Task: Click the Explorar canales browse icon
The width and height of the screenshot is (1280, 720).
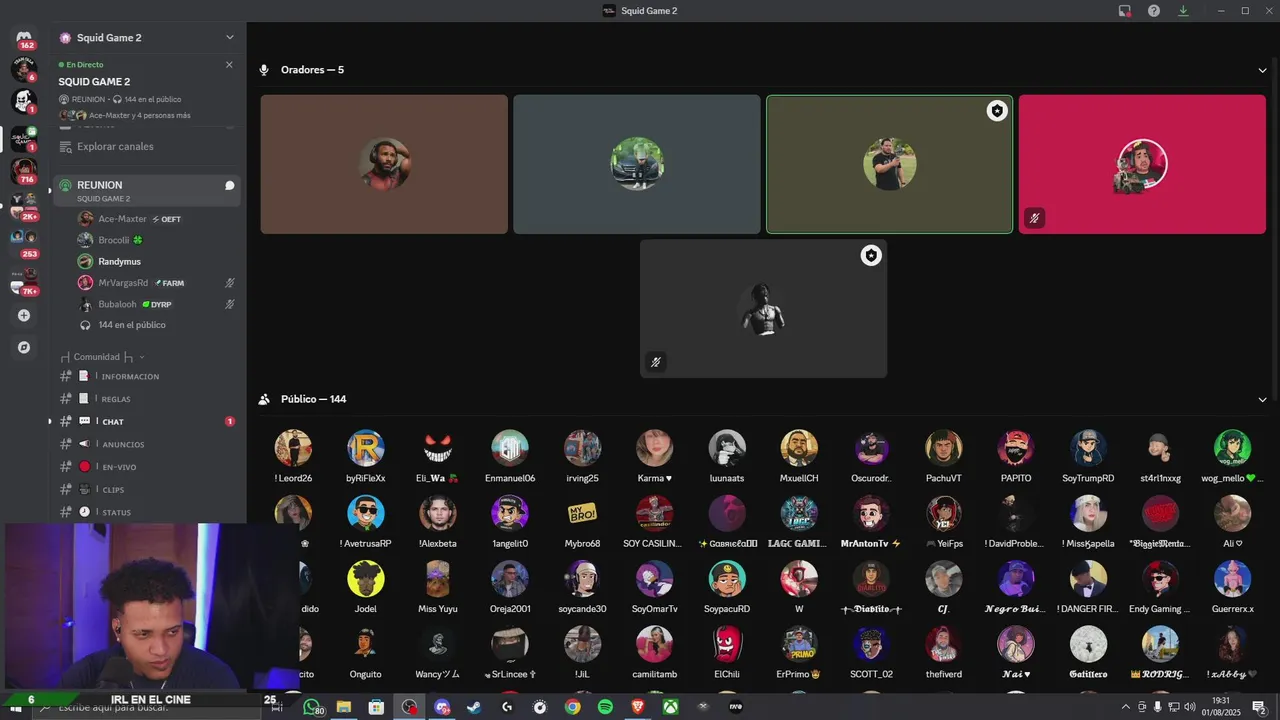Action: [65, 146]
